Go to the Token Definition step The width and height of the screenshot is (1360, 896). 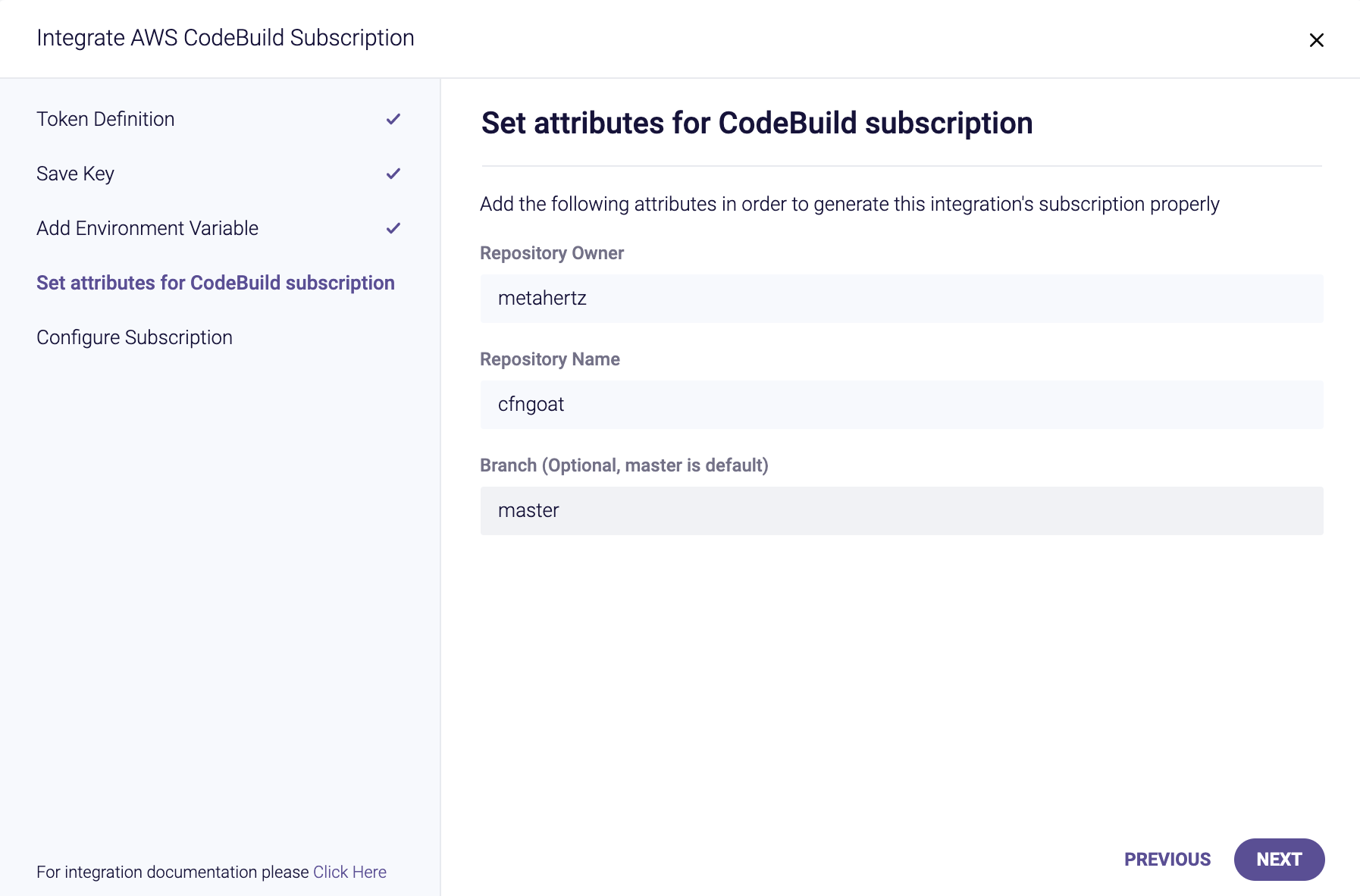point(105,119)
